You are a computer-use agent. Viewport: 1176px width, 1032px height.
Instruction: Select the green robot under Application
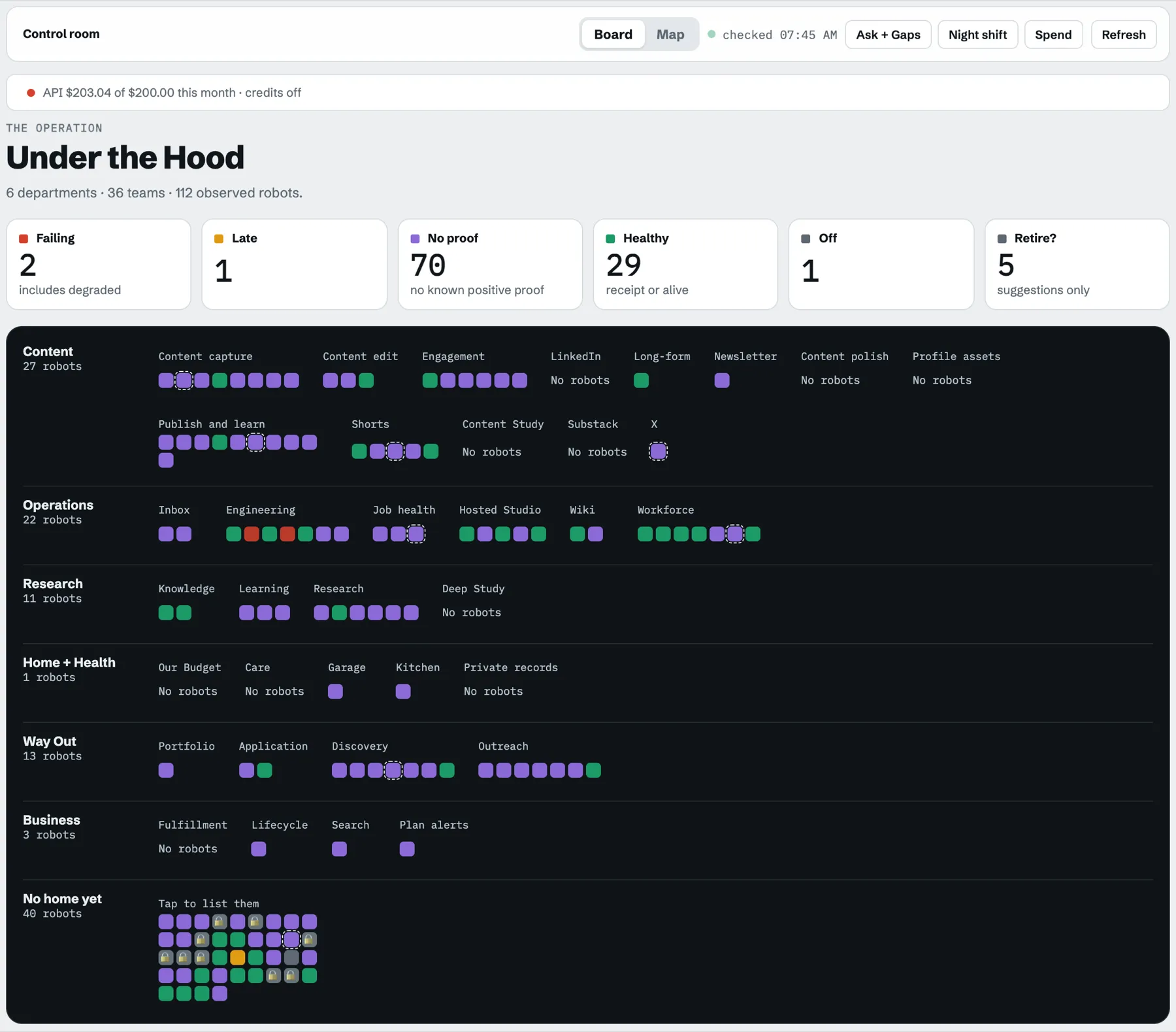(265, 770)
